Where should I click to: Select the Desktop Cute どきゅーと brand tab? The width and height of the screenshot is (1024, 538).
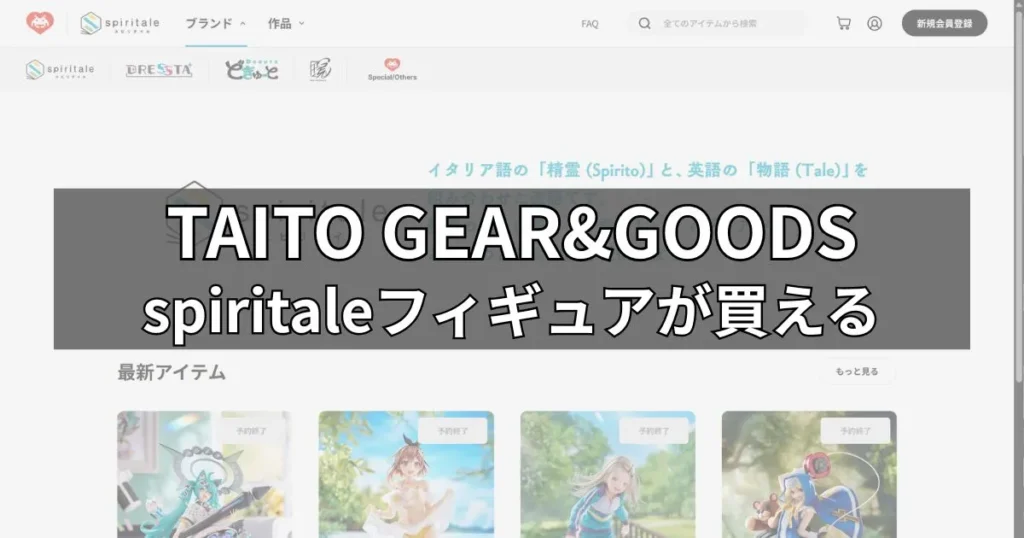point(252,69)
